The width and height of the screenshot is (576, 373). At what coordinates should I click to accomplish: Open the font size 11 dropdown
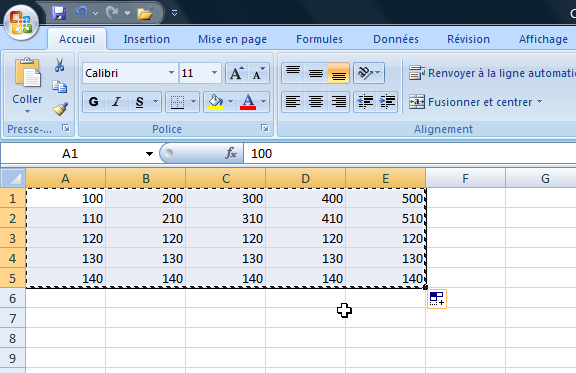[x=214, y=73]
